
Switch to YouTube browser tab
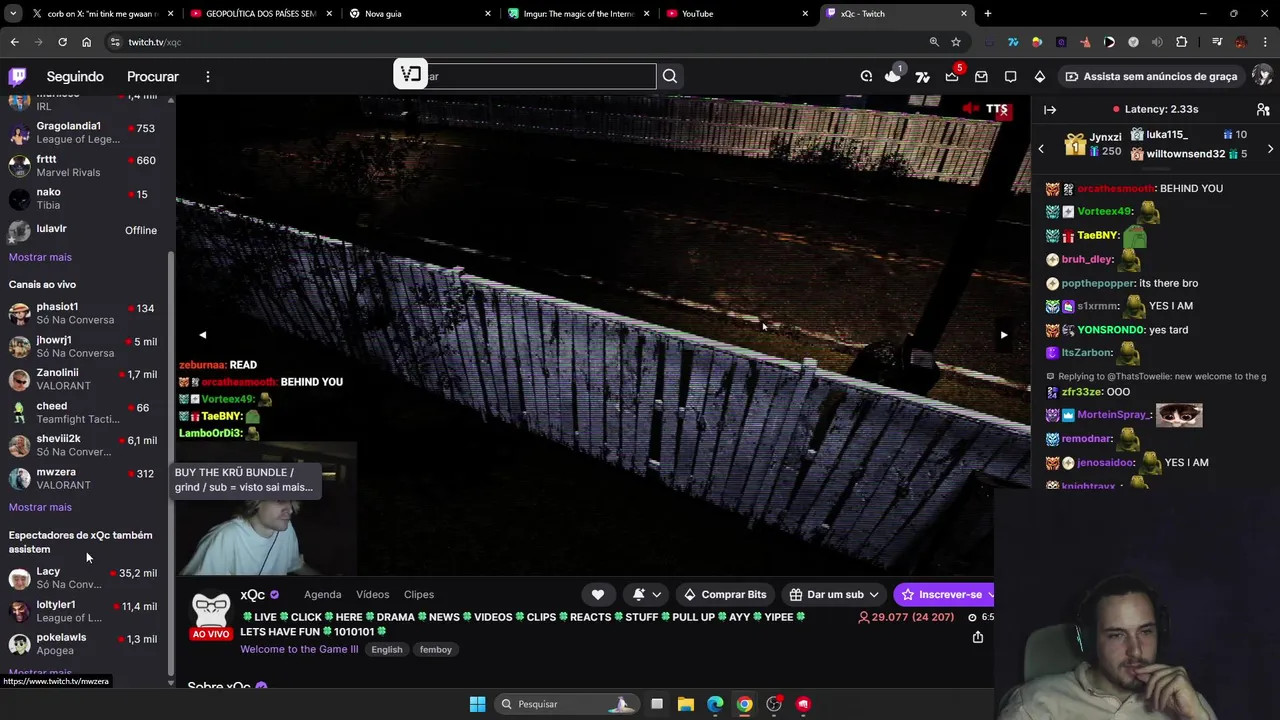click(x=737, y=14)
